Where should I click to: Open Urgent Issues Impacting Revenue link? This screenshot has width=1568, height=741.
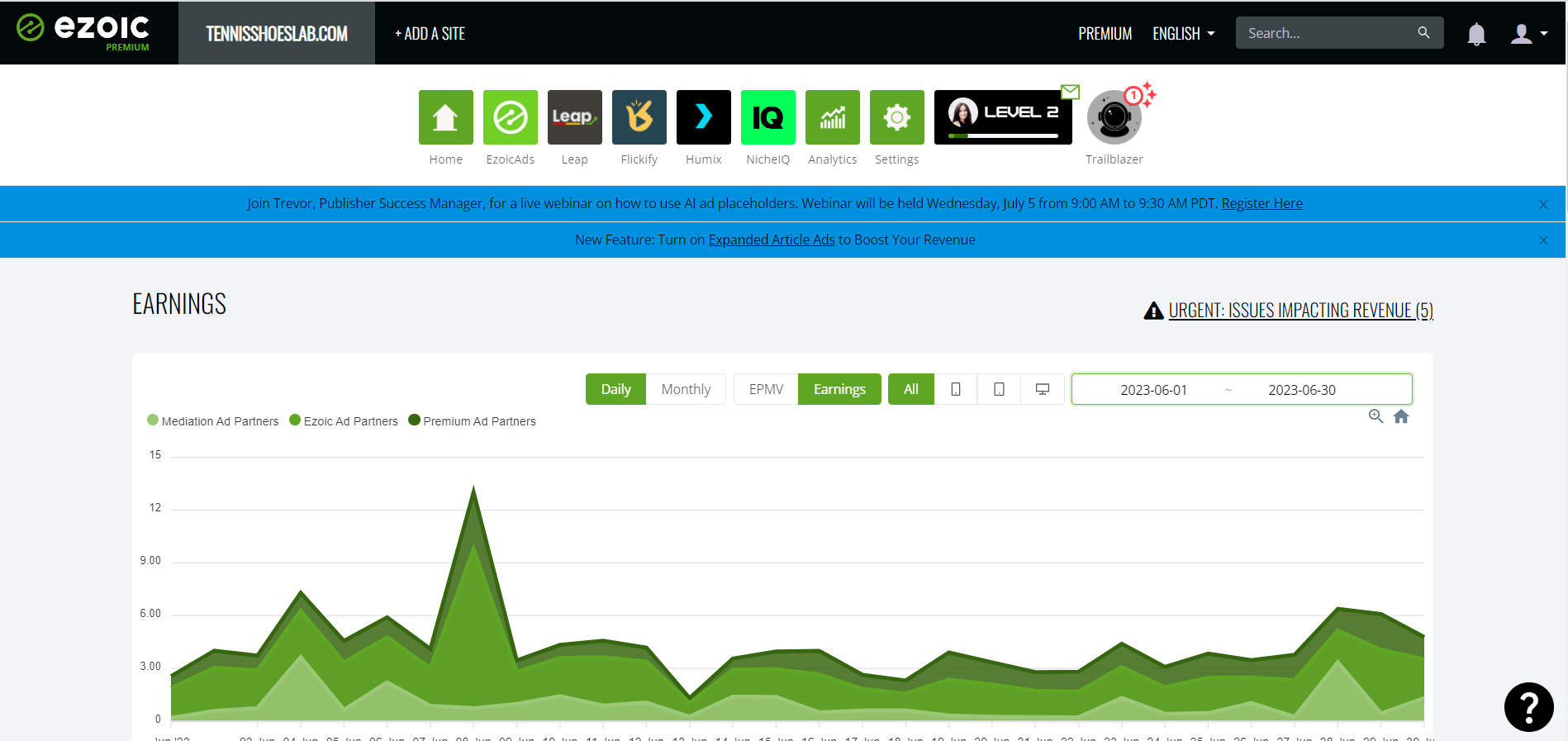(1300, 311)
